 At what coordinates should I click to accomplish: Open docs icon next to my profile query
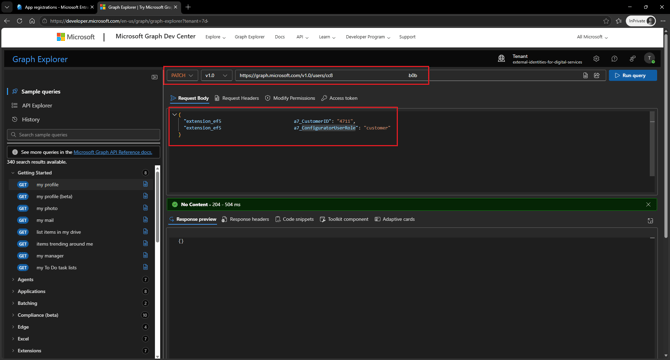[x=145, y=184]
